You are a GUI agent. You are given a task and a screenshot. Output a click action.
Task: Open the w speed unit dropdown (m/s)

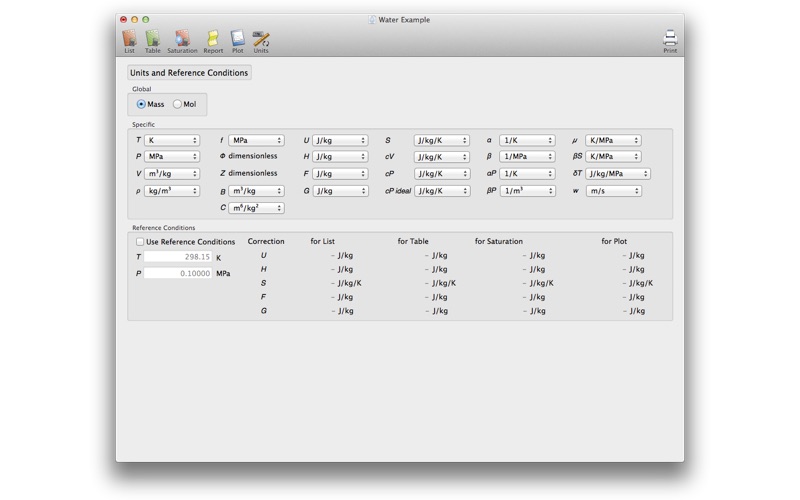coord(613,191)
